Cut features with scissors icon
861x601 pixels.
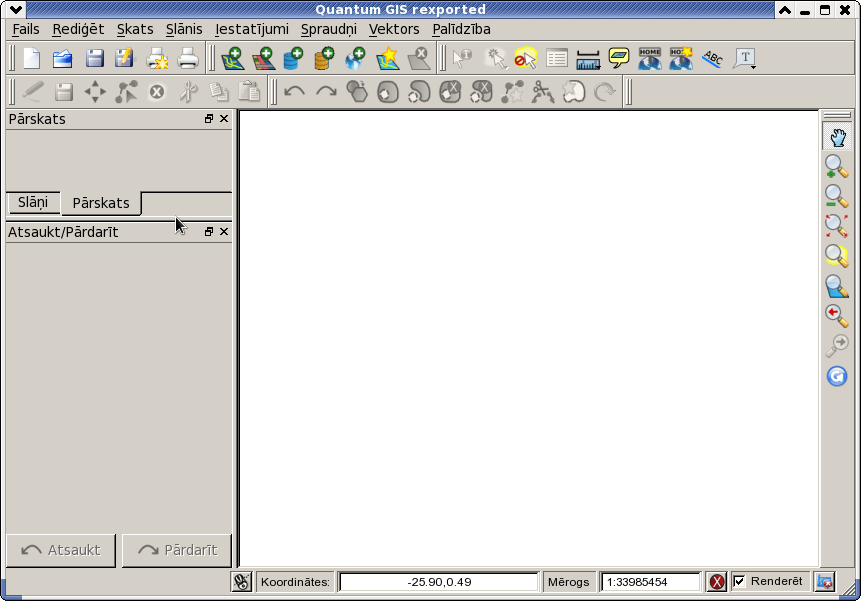pos(188,92)
